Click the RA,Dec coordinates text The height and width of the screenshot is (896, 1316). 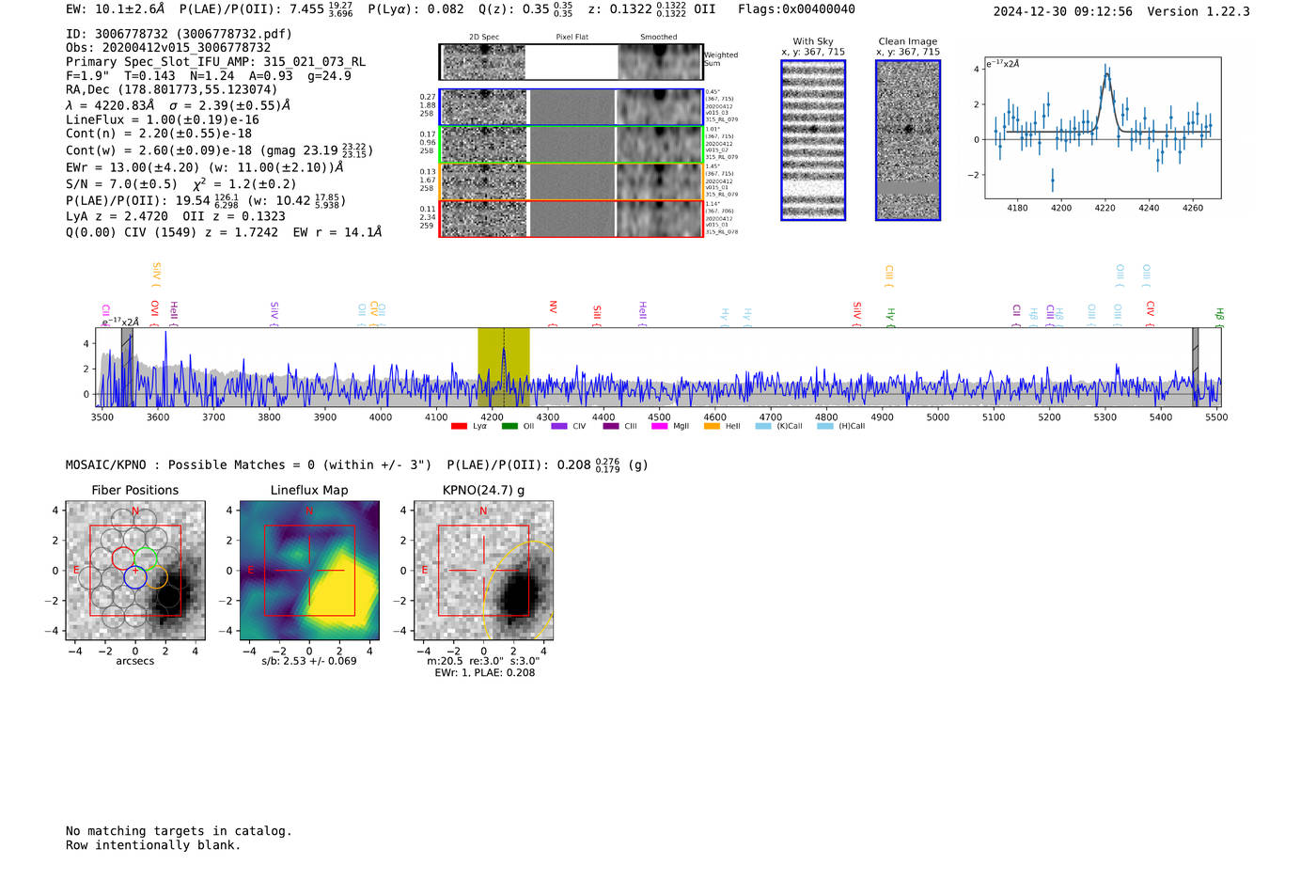(x=172, y=90)
